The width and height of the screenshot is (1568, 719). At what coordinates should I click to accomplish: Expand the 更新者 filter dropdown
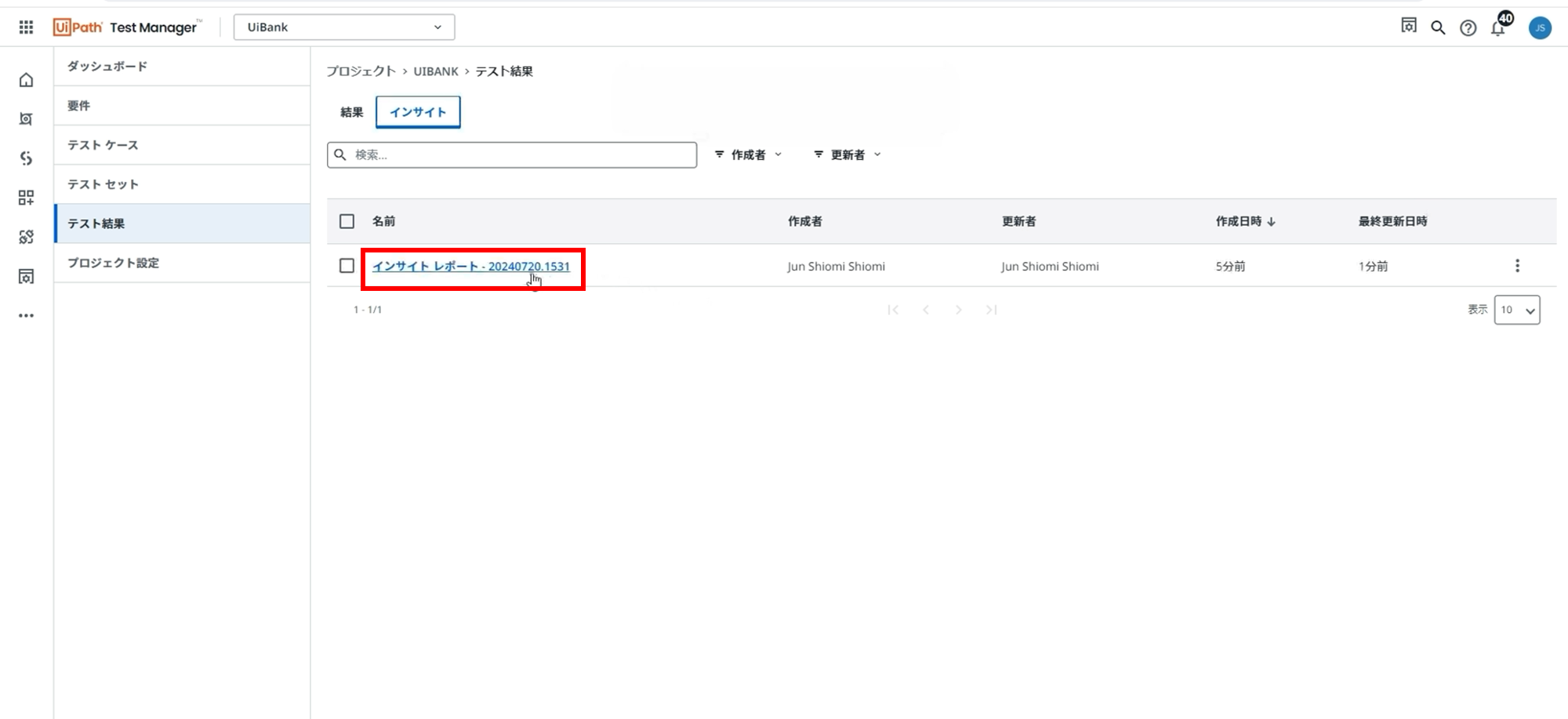tap(848, 154)
